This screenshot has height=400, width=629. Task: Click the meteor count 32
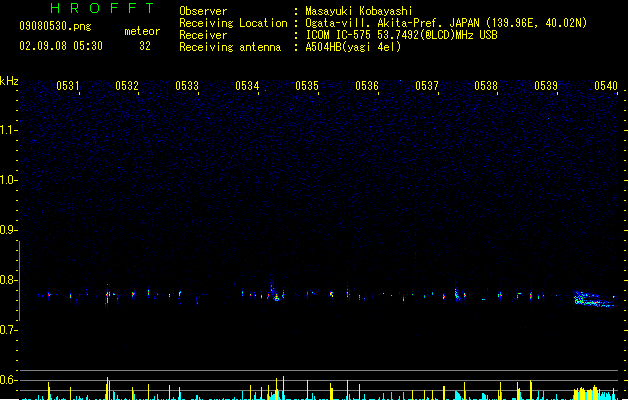(x=145, y=46)
